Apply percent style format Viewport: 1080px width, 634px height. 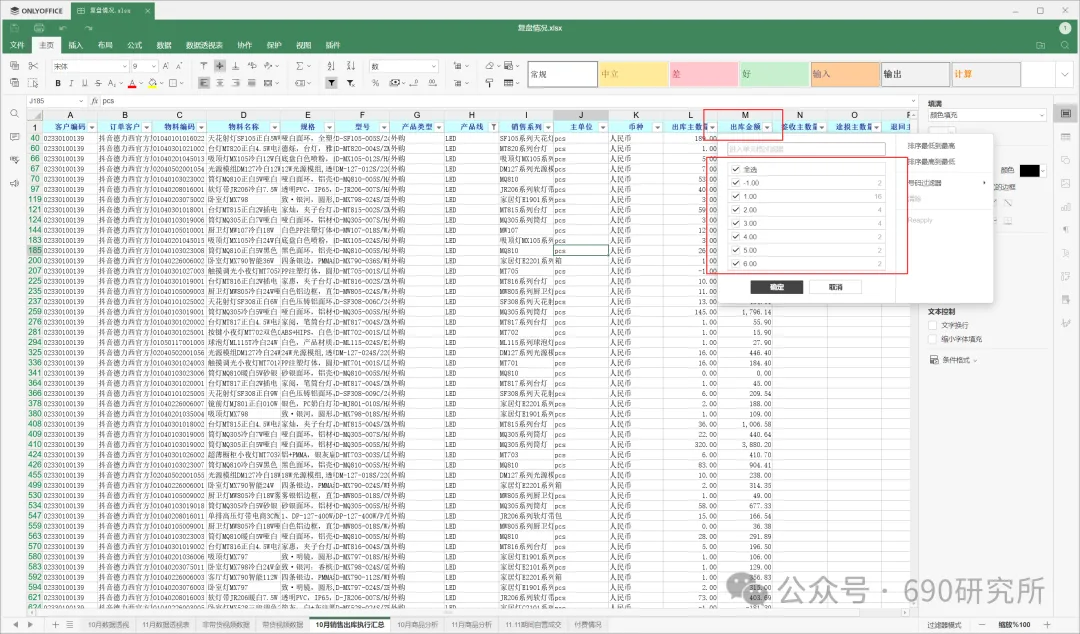pos(375,83)
